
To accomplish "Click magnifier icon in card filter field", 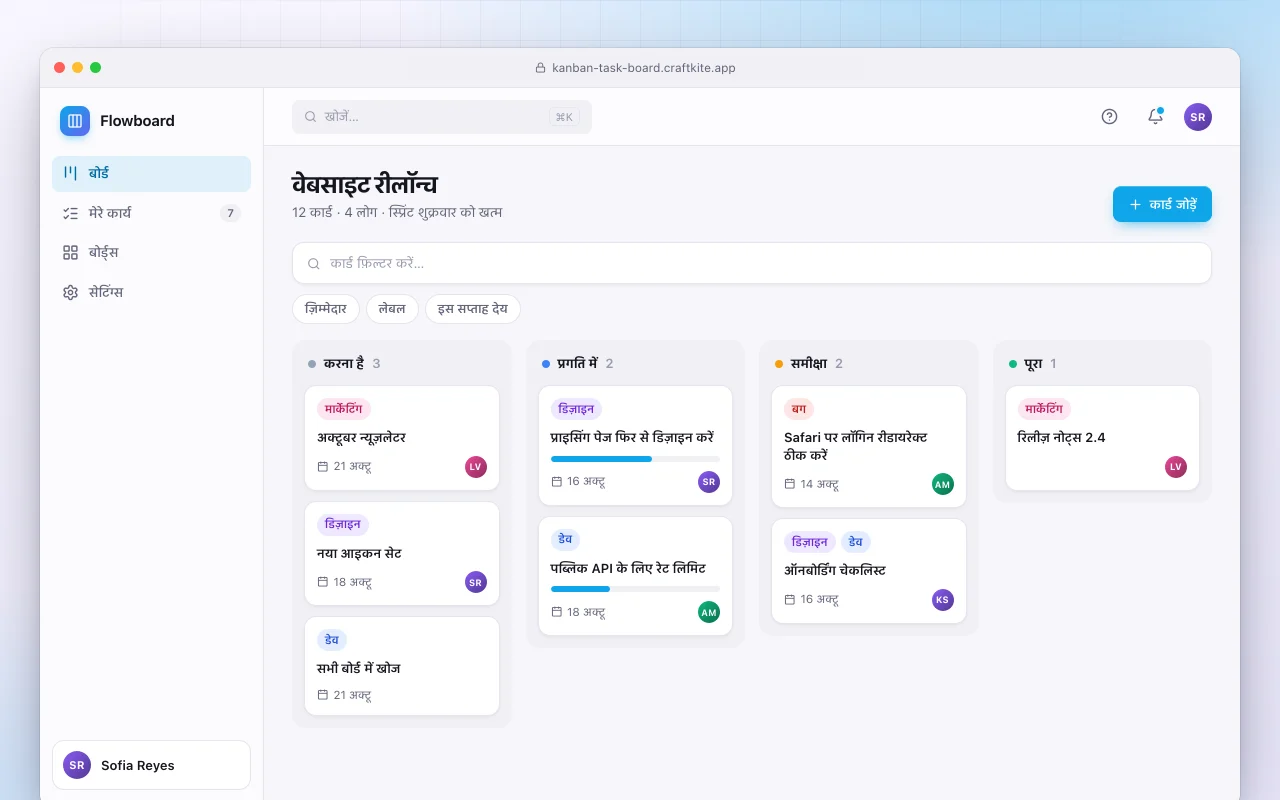I will click(x=314, y=264).
